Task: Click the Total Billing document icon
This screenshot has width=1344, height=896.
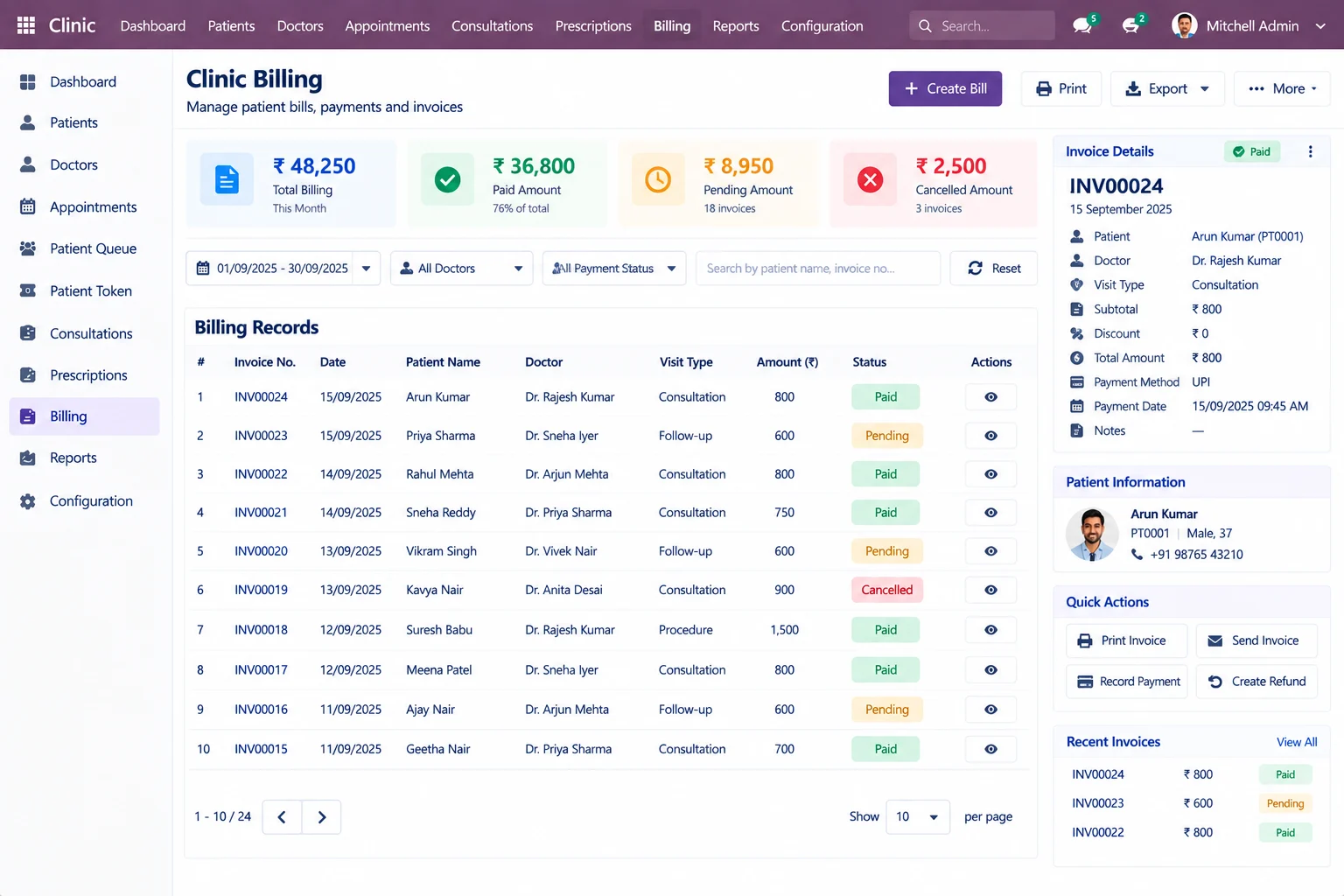Action: 227,179
